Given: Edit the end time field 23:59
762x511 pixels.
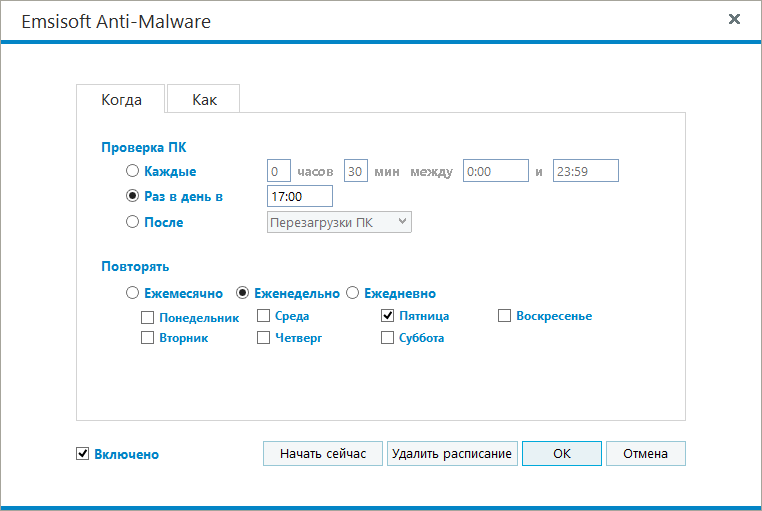Looking at the screenshot, I should coord(586,171).
